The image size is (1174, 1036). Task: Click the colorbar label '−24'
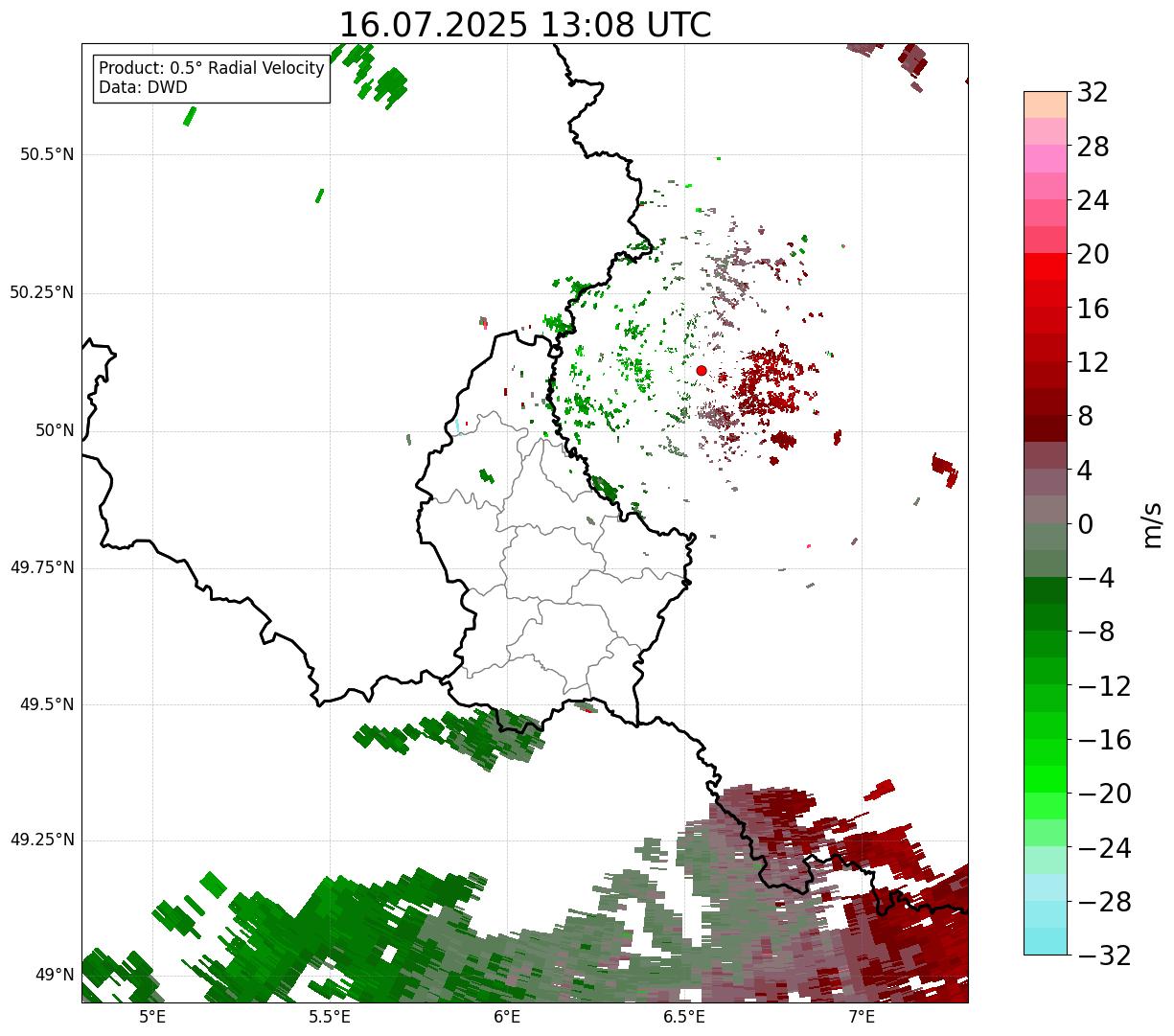1104,848
